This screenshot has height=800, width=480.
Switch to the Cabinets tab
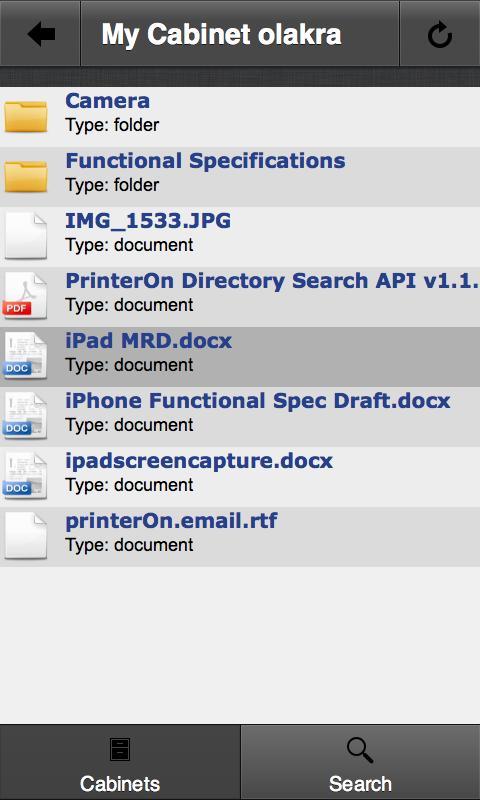pyautogui.click(x=120, y=762)
